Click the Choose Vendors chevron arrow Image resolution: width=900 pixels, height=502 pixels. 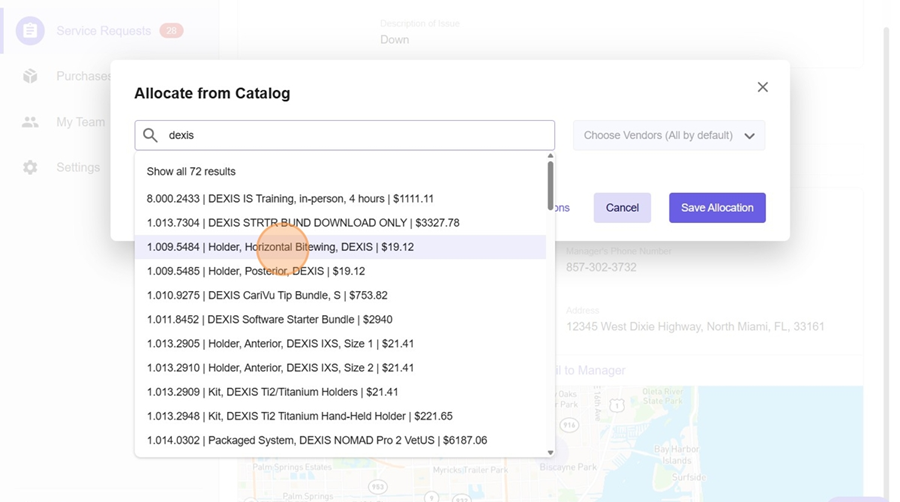coord(749,136)
